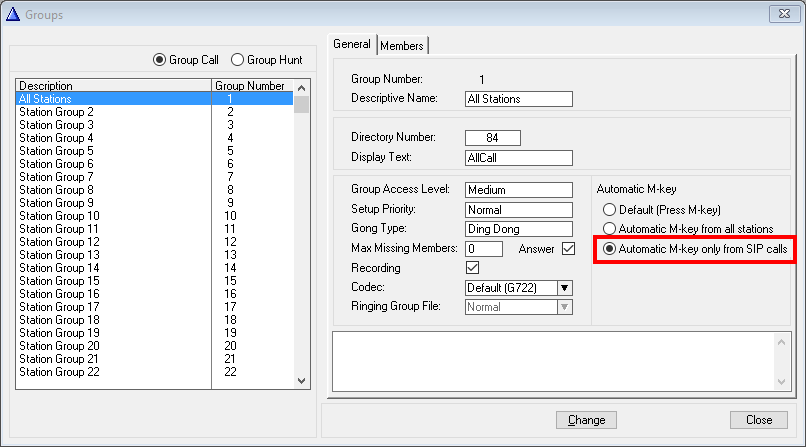
Task: Open the Ringing Group File dropdown
Action: (x=564, y=307)
